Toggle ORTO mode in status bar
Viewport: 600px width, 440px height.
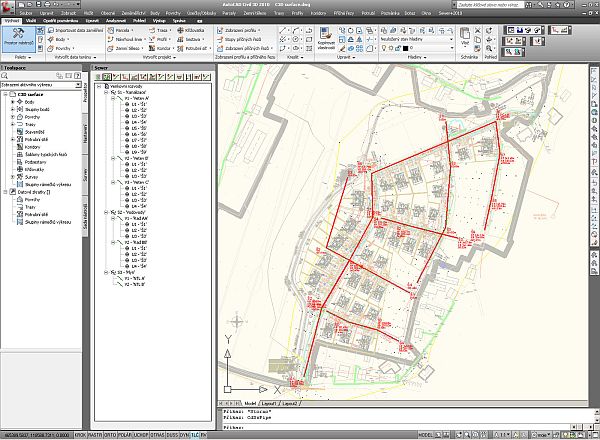click(x=110, y=435)
